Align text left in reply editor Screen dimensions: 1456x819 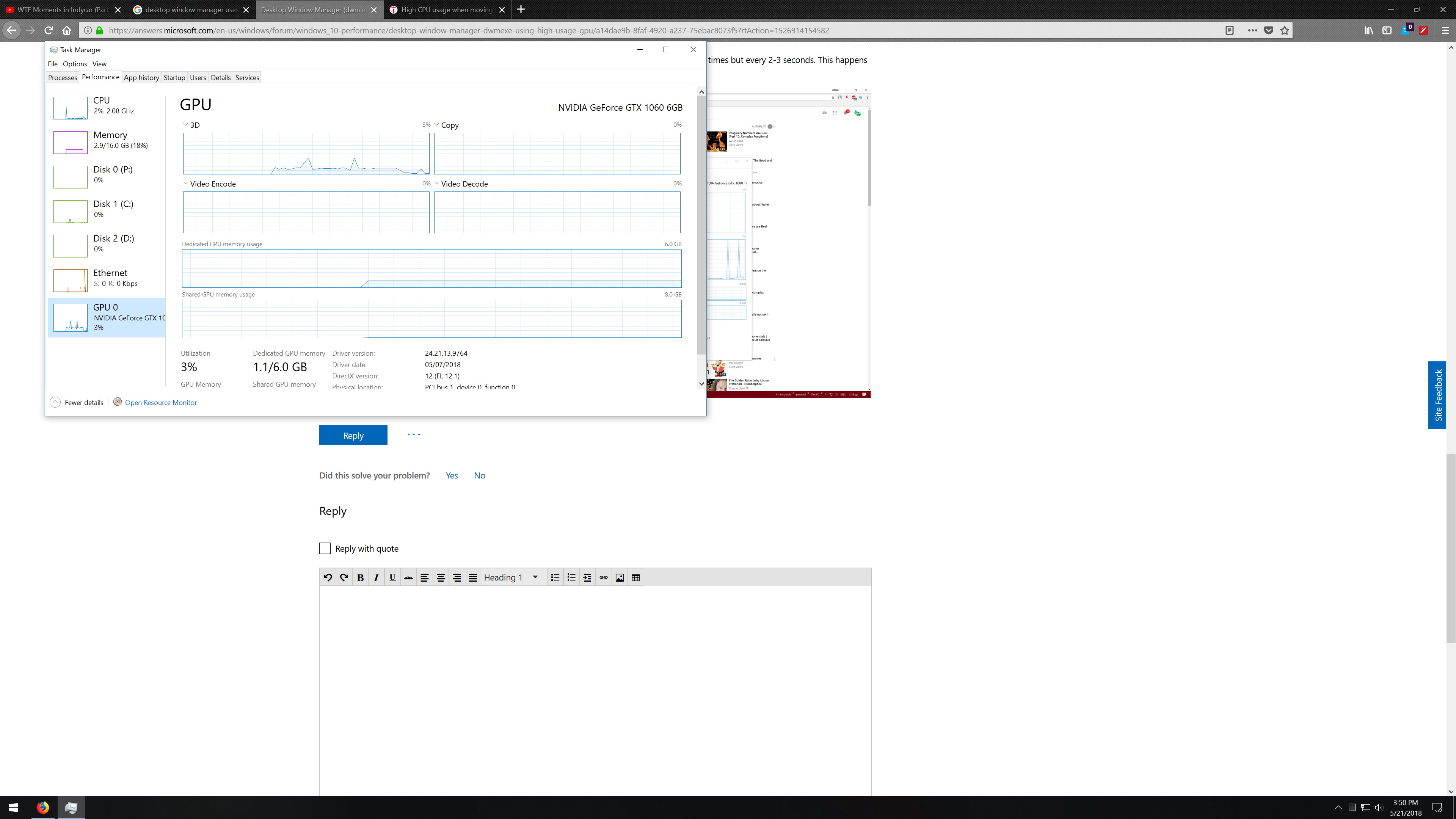[x=425, y=577]
